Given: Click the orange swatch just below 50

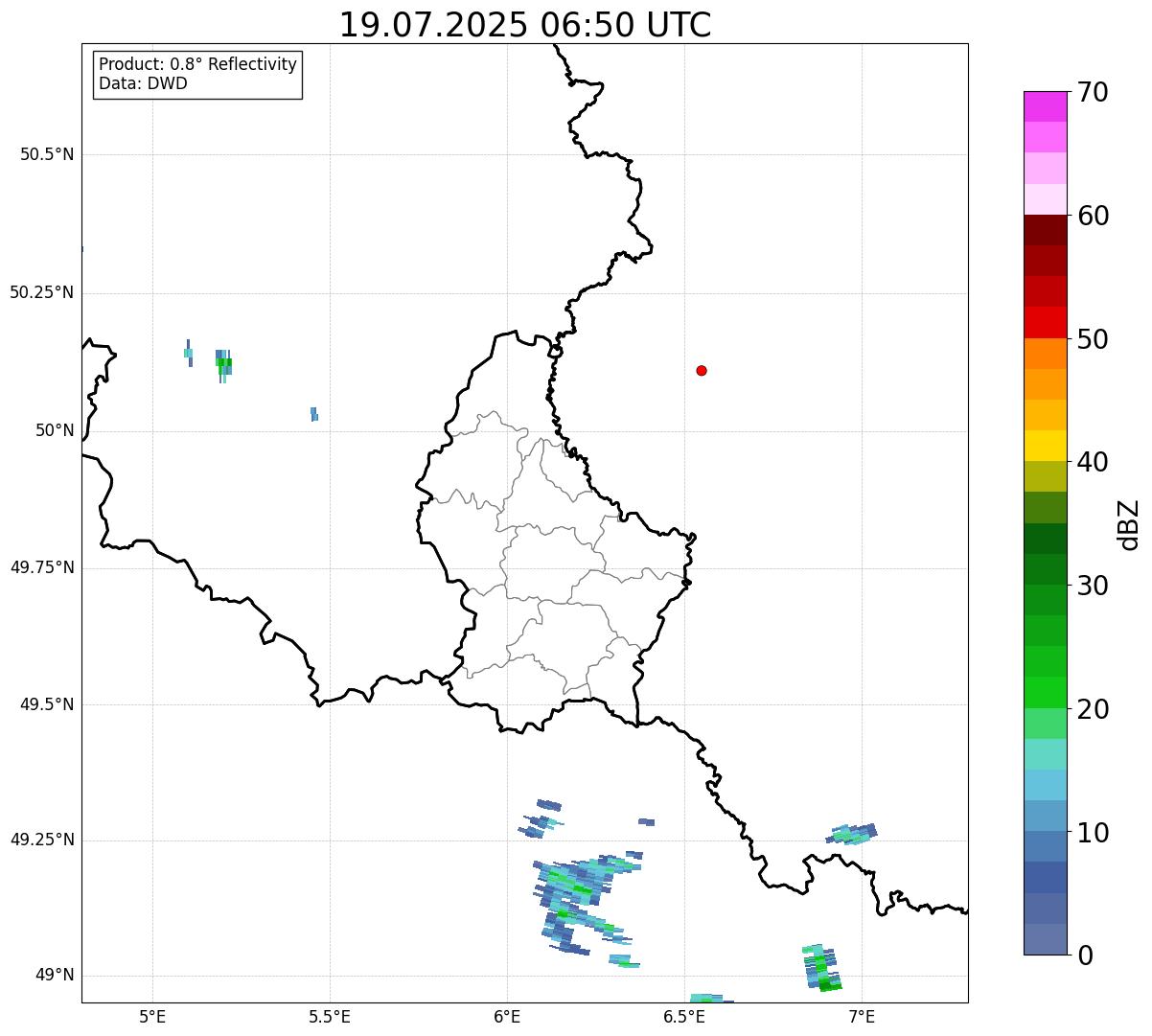Looking at the screenshot, I should (1045, 354).
